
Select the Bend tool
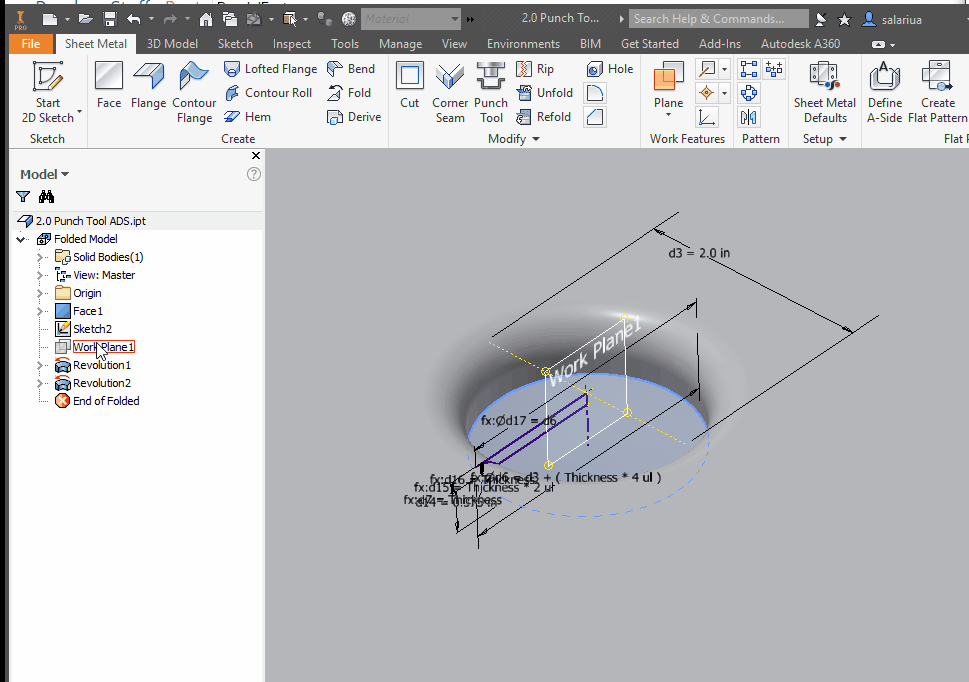pyautogui.click(x=350, y=69)
